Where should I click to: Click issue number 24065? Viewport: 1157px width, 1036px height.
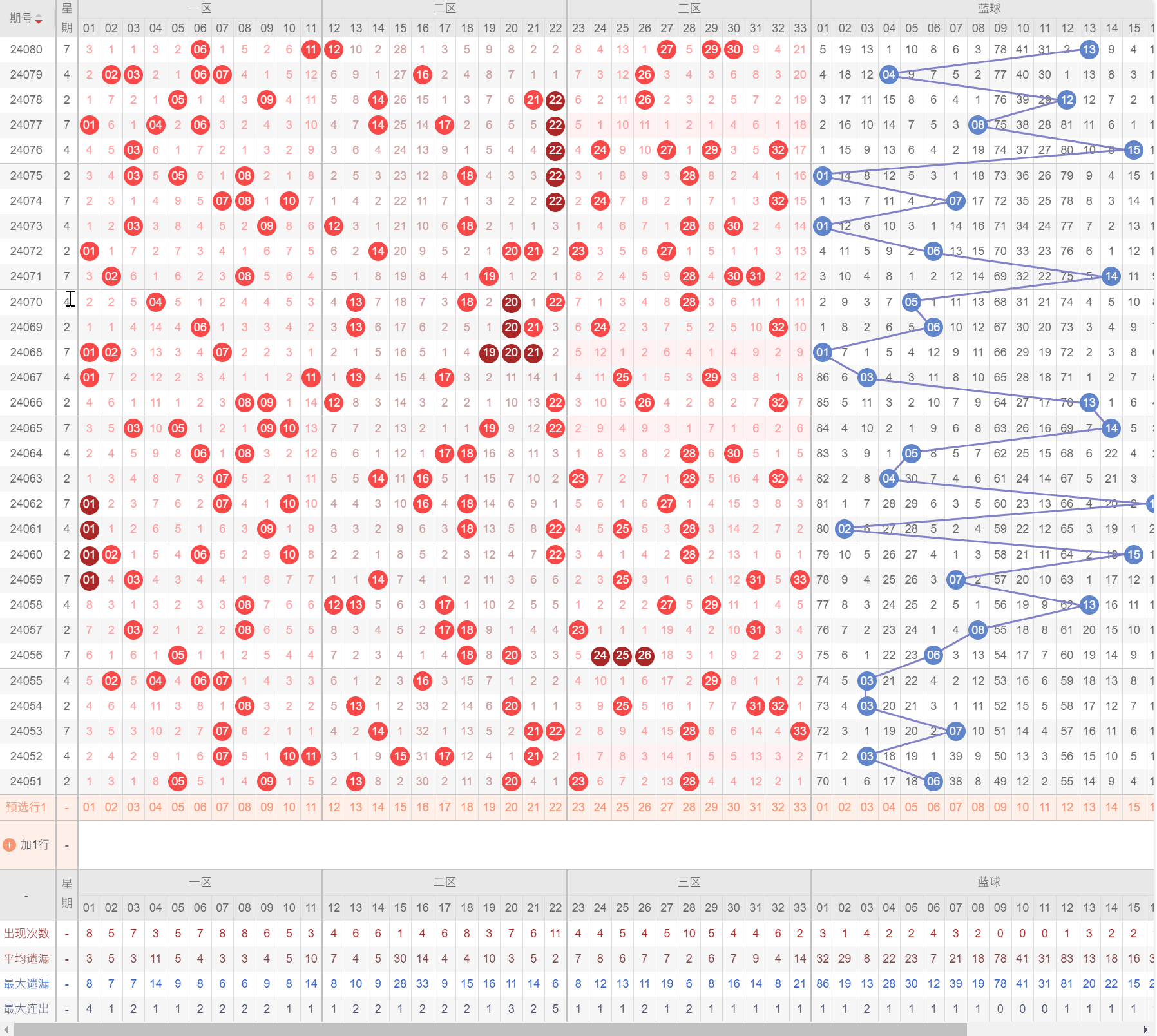26,428
